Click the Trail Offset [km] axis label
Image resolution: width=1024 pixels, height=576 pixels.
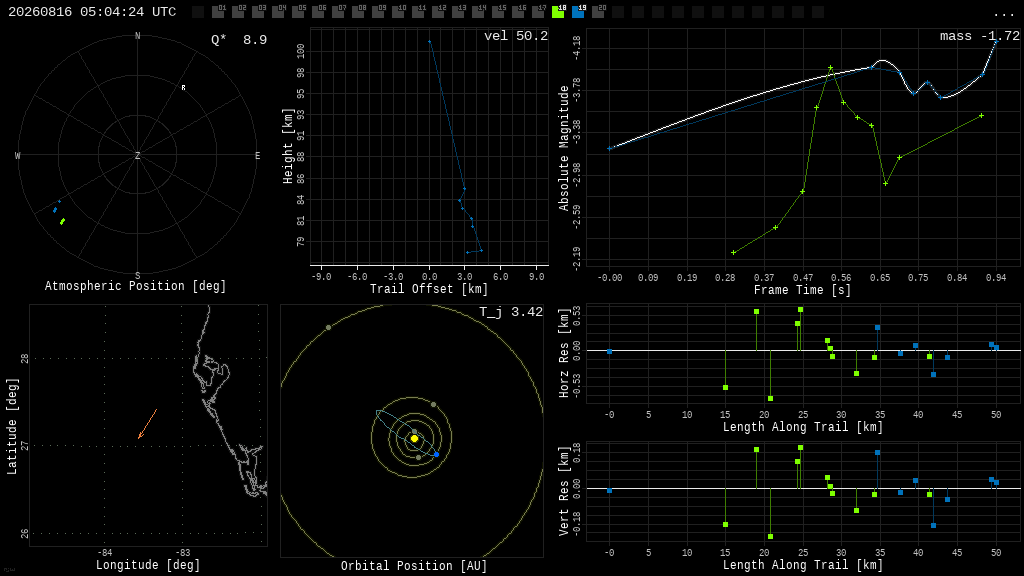click(429, 289)
